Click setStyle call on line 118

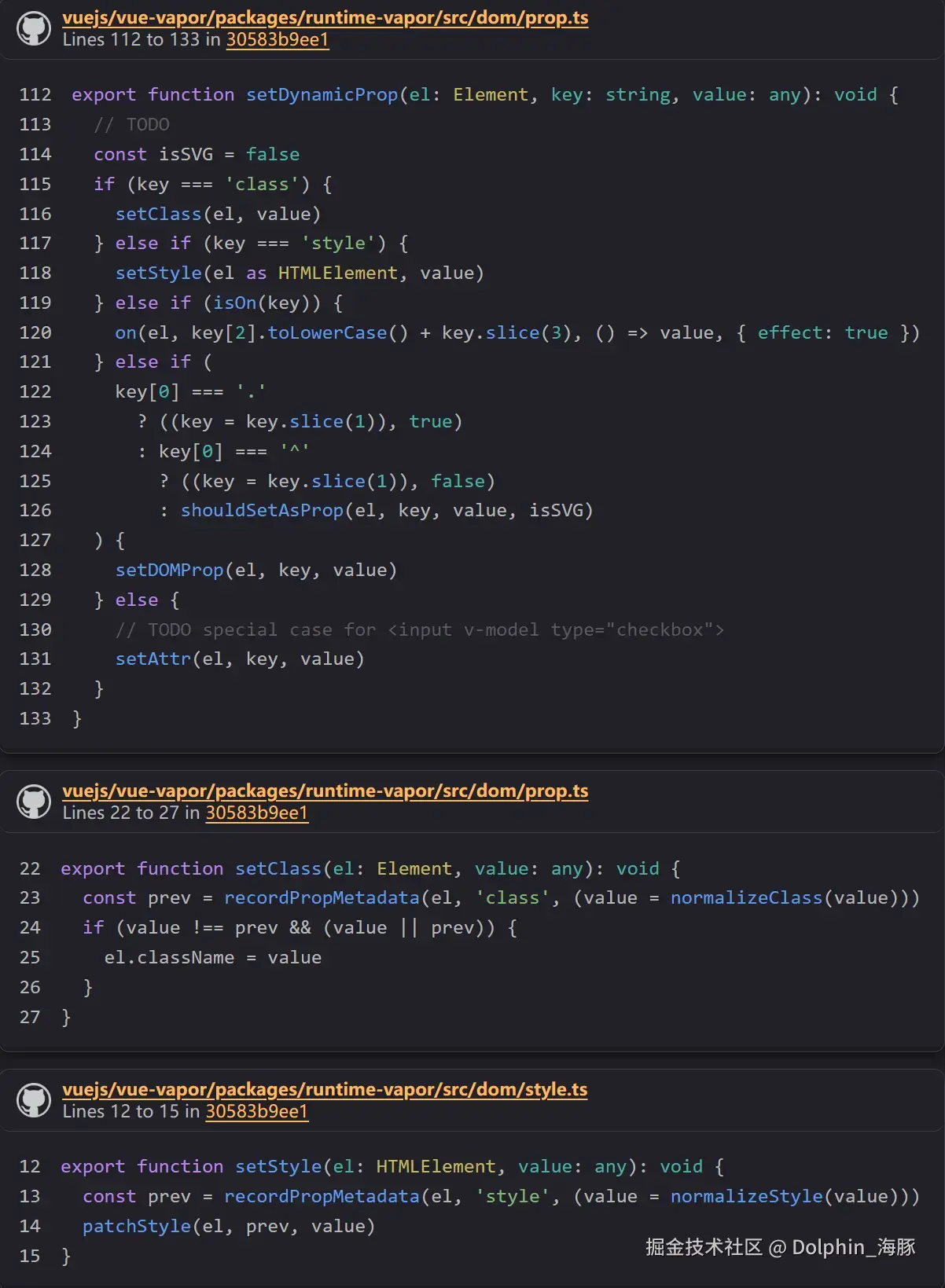[x=300, y=273]
